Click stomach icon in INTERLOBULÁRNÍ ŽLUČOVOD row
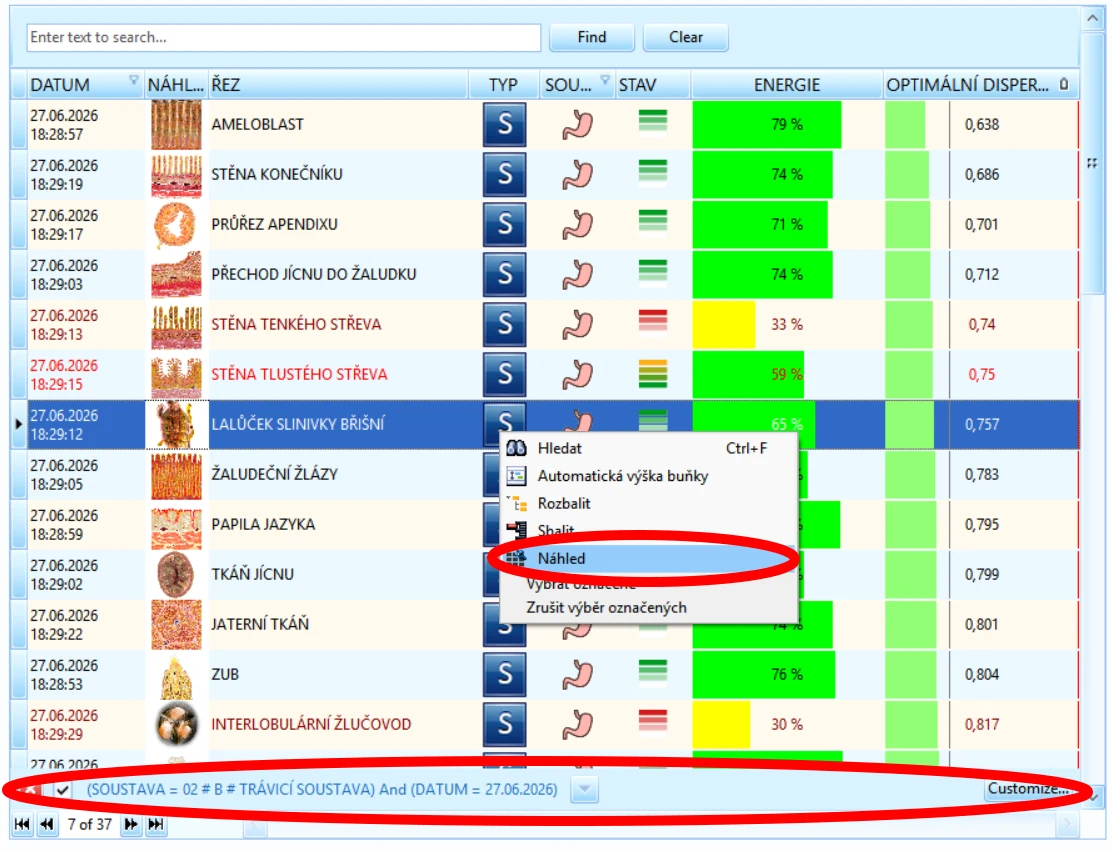This screenshot has width=1112, height=851. (578, 725)
